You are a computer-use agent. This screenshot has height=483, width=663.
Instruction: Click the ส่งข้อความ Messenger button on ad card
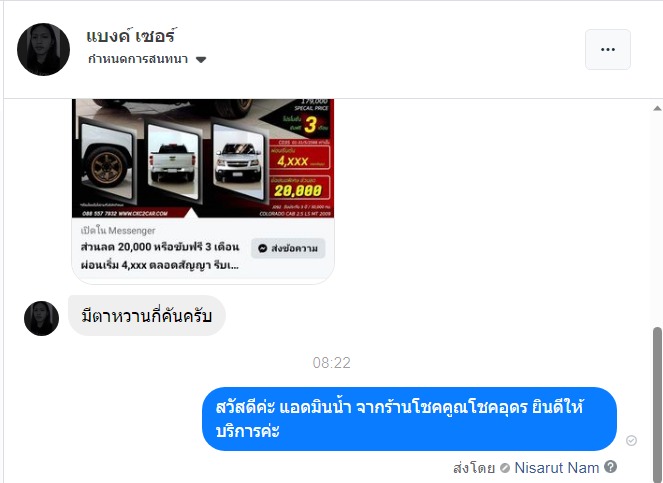pyautogui.click(x=288, y=248)
